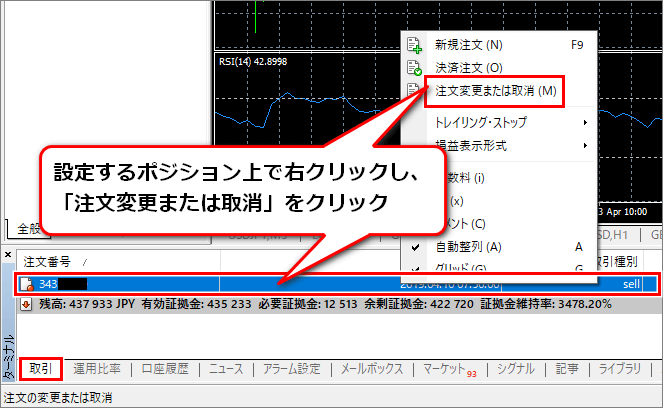Click 余剰証拠金: 422 720 value
The image size is (663, 408).
tap(419, 304)
